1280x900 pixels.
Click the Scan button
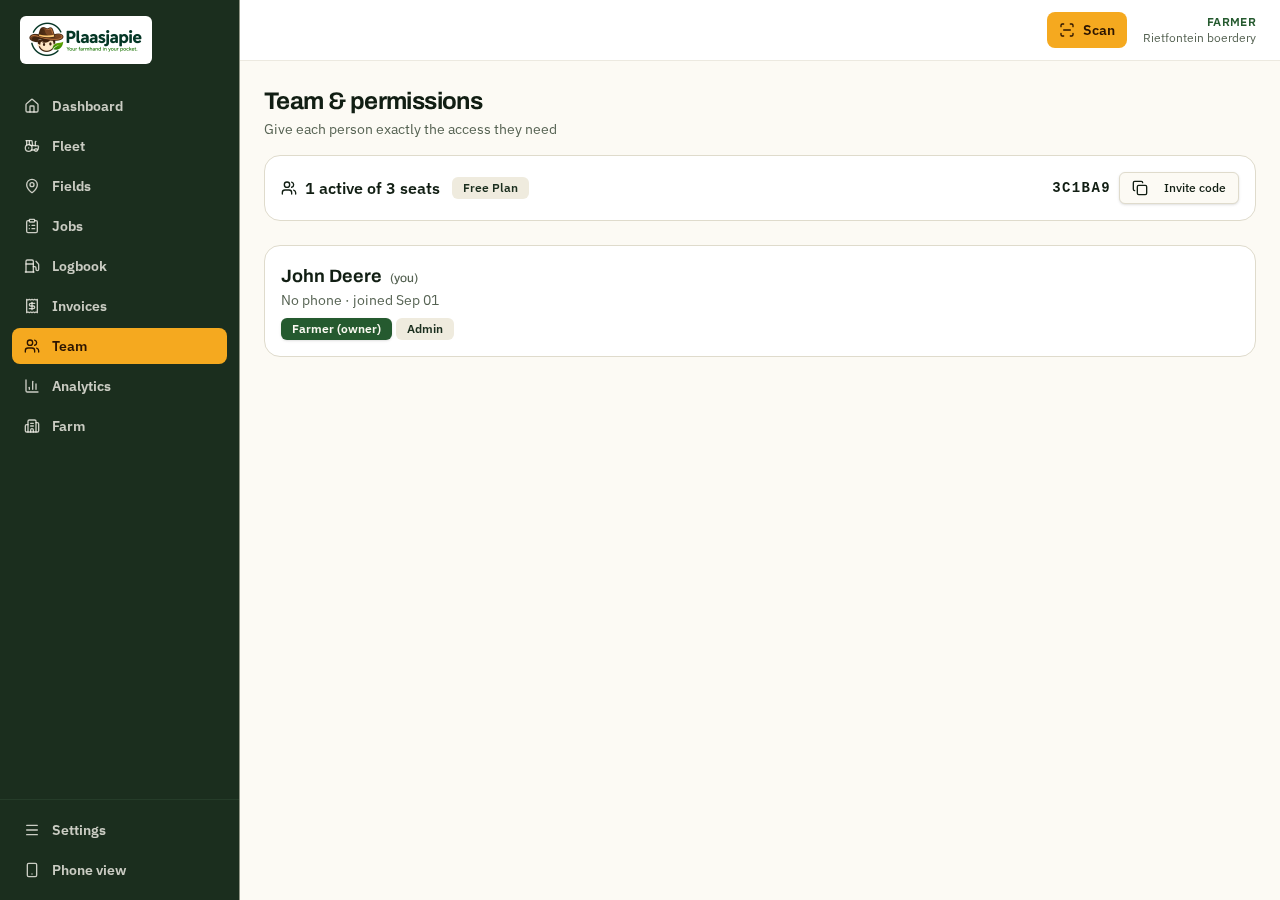[x=1087, y=30]
